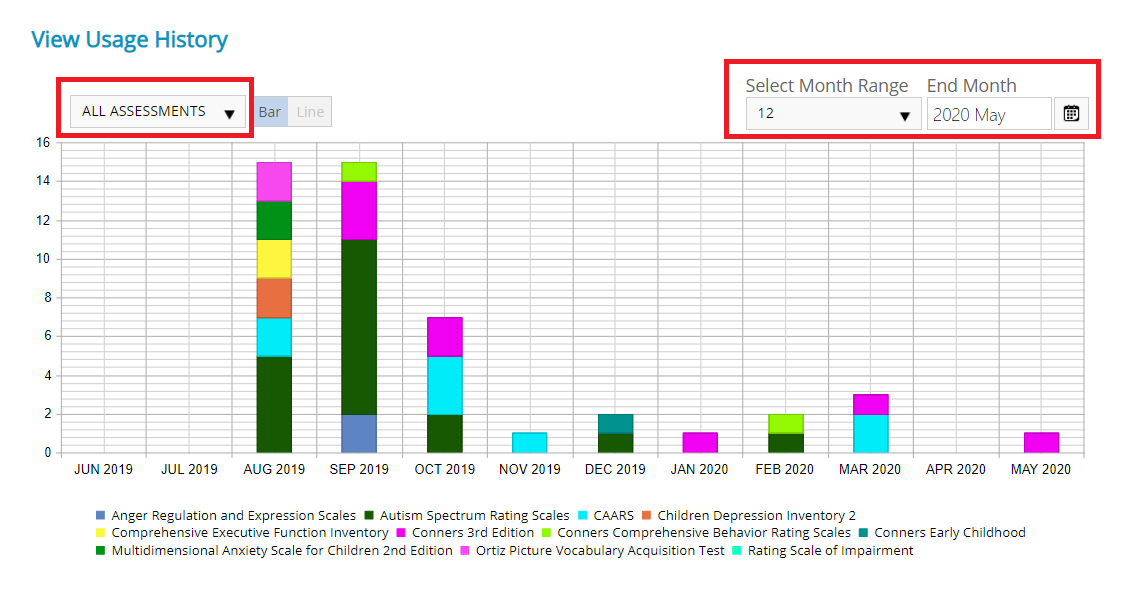Click the View Usage History heading
This screenshot has width=1133, height=595.
(x=129, y=40)
